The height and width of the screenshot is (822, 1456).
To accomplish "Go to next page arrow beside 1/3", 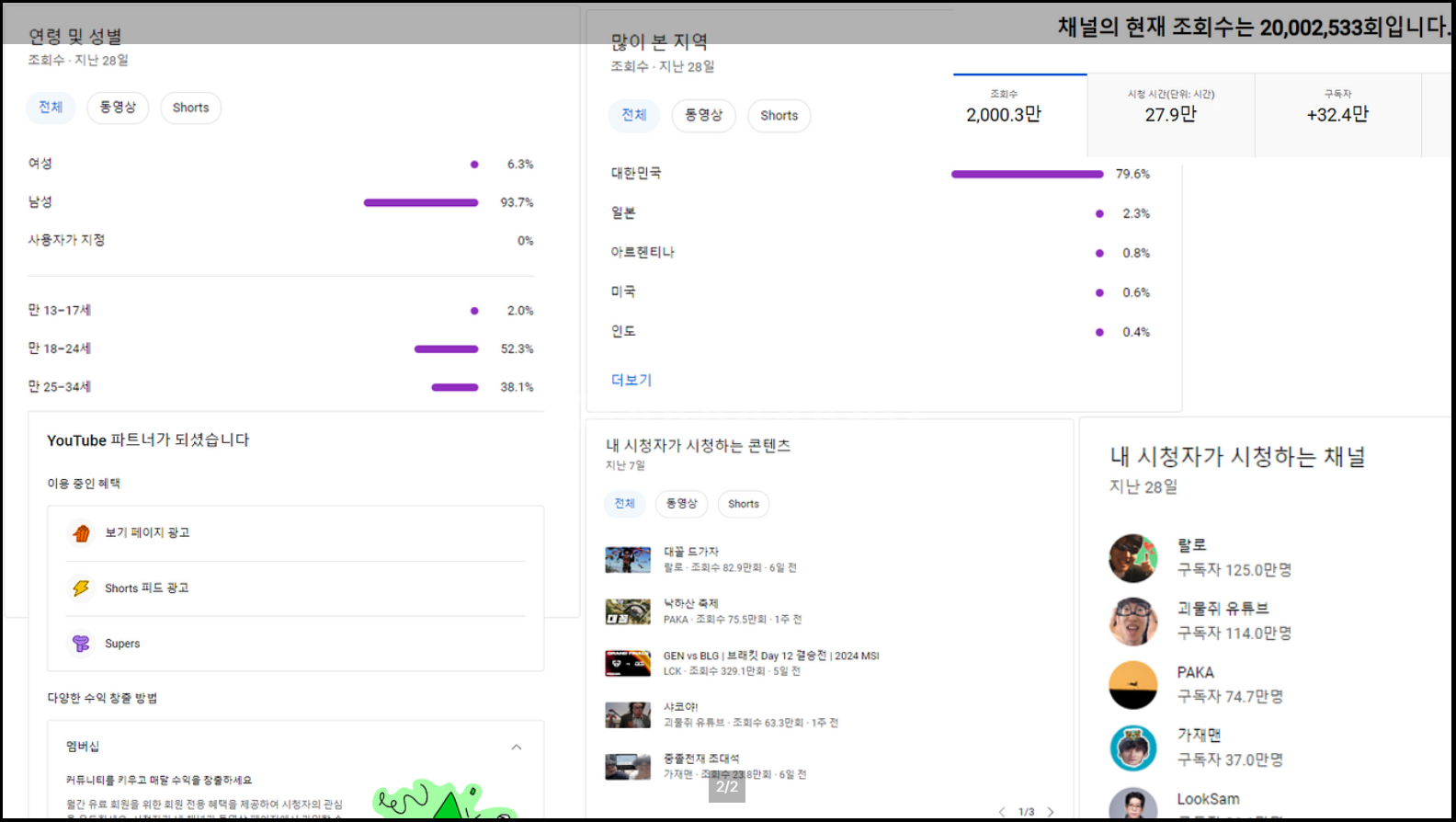I will (1051, 812).
